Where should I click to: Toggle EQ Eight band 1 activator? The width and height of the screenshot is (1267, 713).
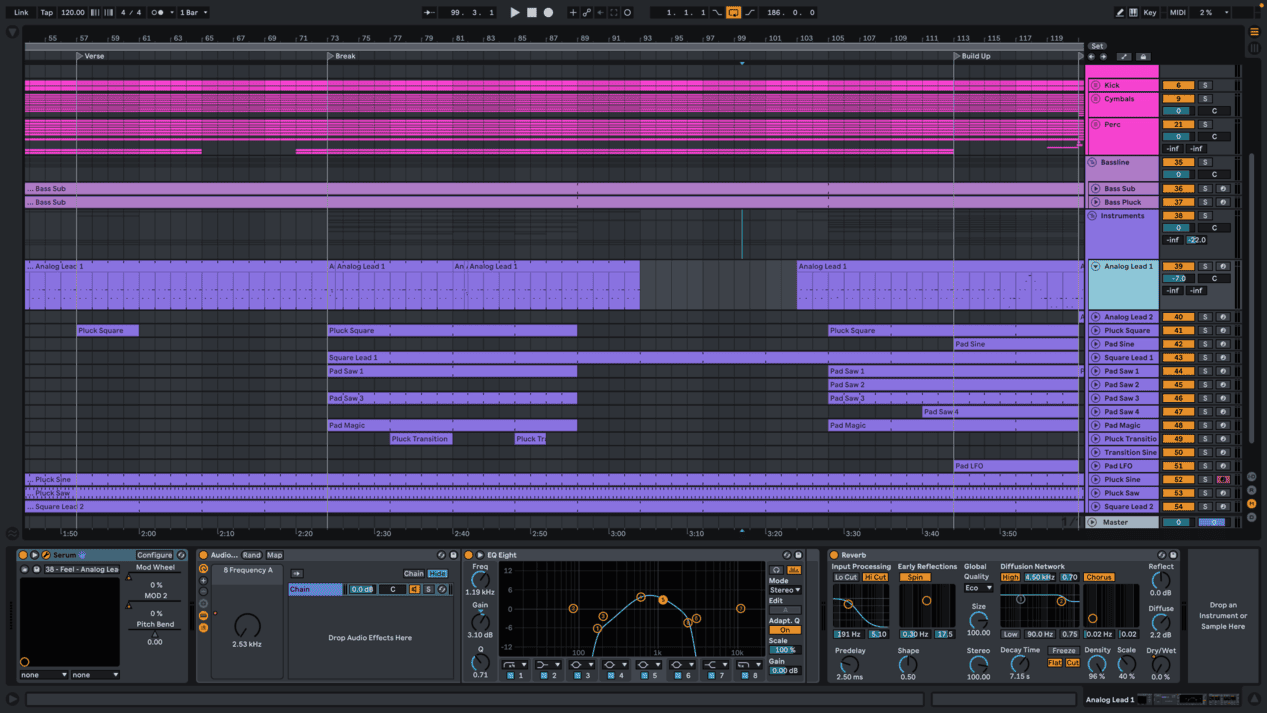[510, 676]
